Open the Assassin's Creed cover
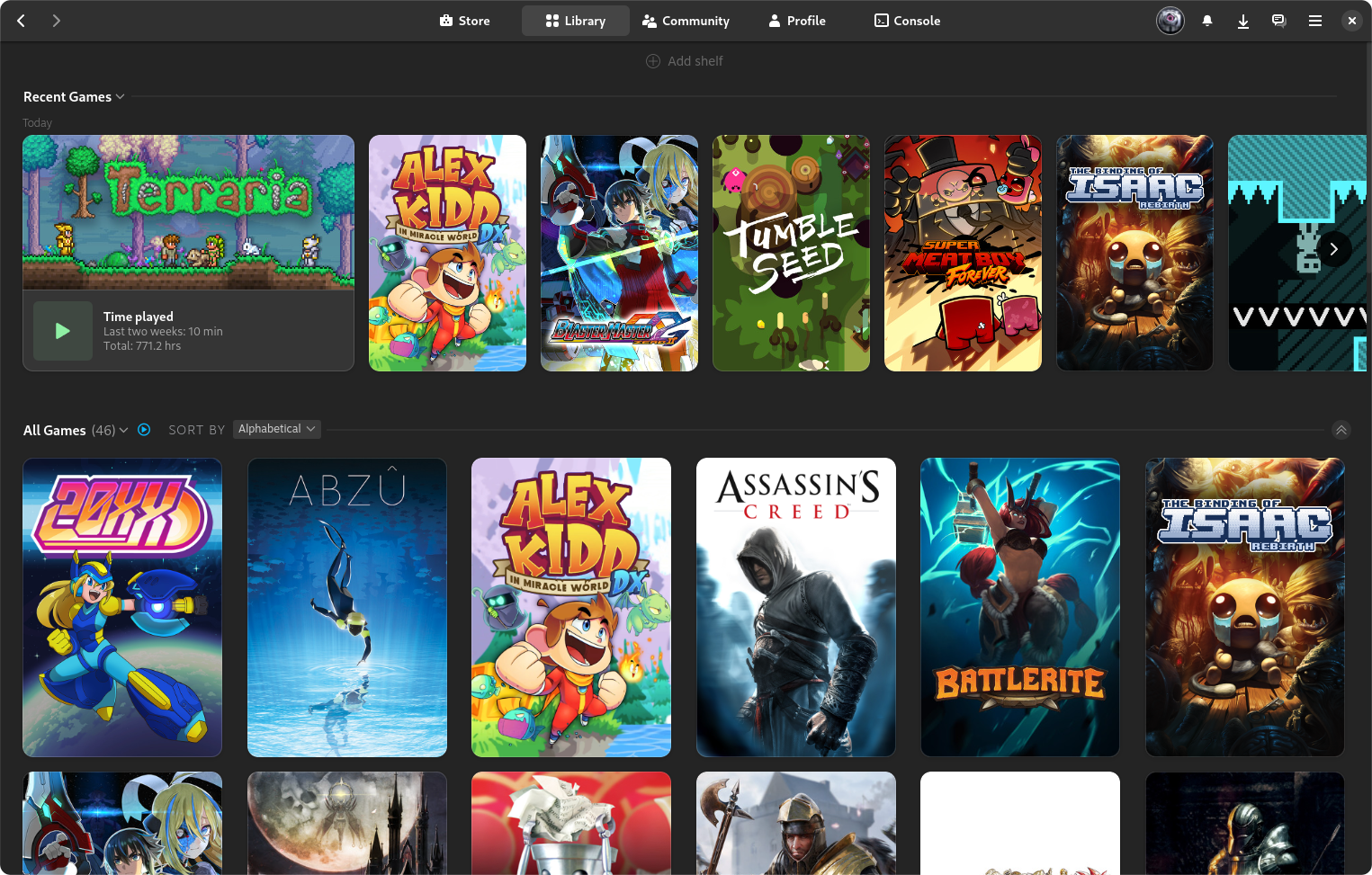The width and height of the screenshot is (1372, 875). (796, 607)
